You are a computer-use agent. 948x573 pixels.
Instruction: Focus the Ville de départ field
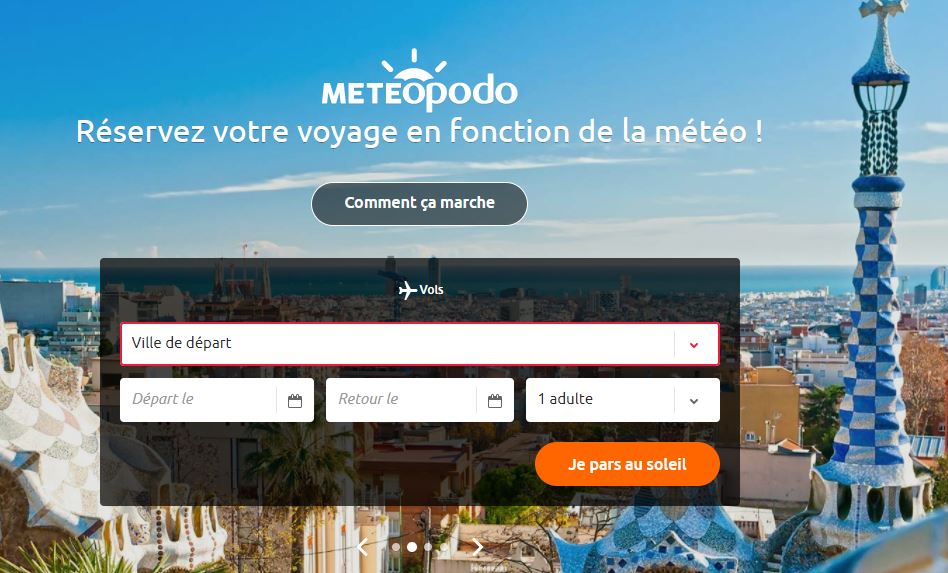tap(420, 344)
